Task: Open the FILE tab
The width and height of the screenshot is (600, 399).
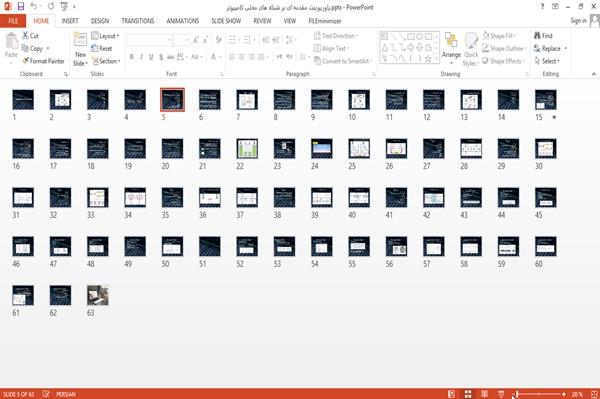Action: point(13,21)
